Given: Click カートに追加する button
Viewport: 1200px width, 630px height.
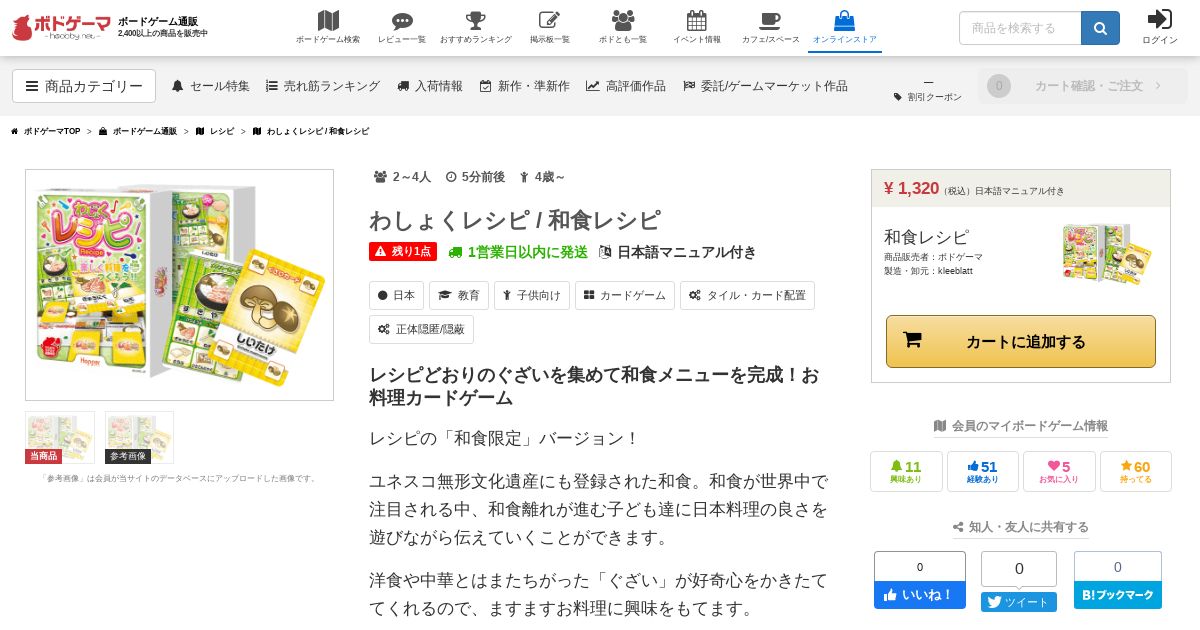Looking at the screenshot, I should coord(1021,341).
